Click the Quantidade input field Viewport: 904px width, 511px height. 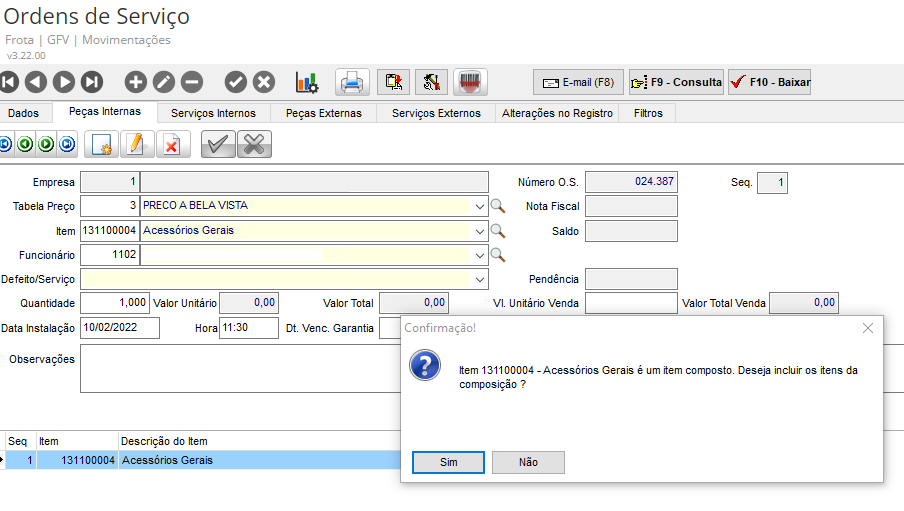[115, 303]
